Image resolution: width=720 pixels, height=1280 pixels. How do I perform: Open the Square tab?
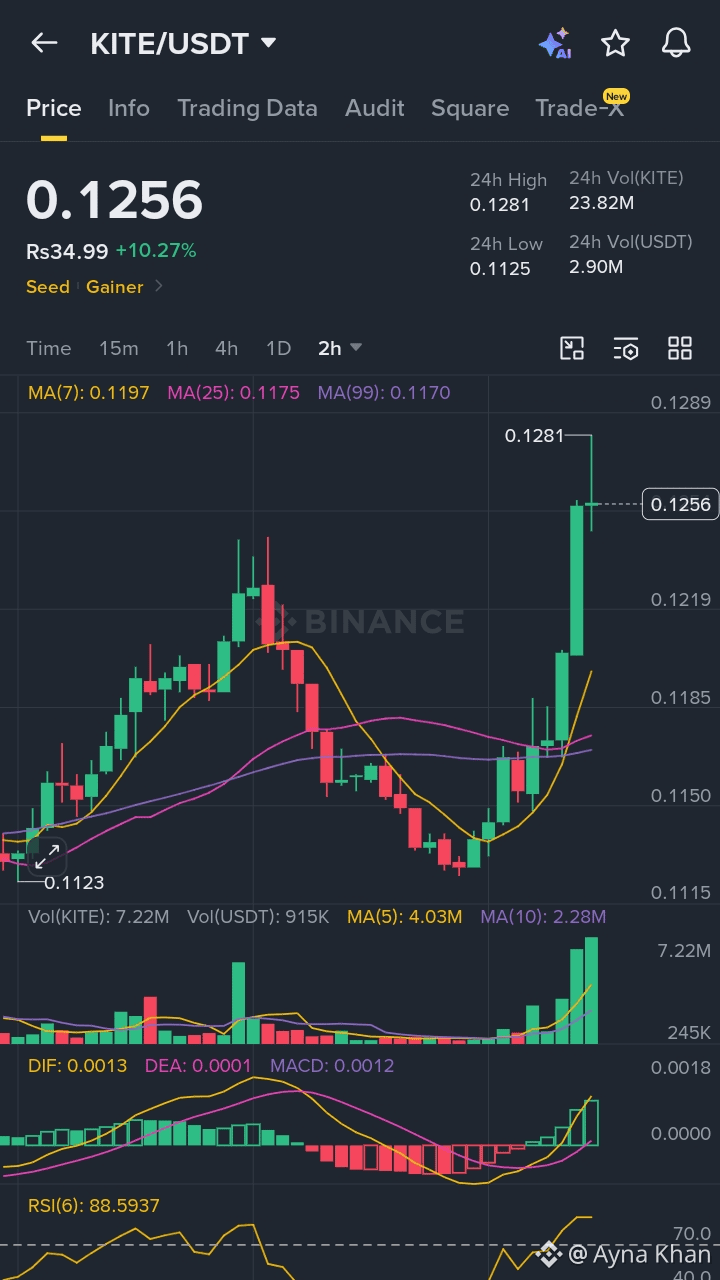coord(470,108)
